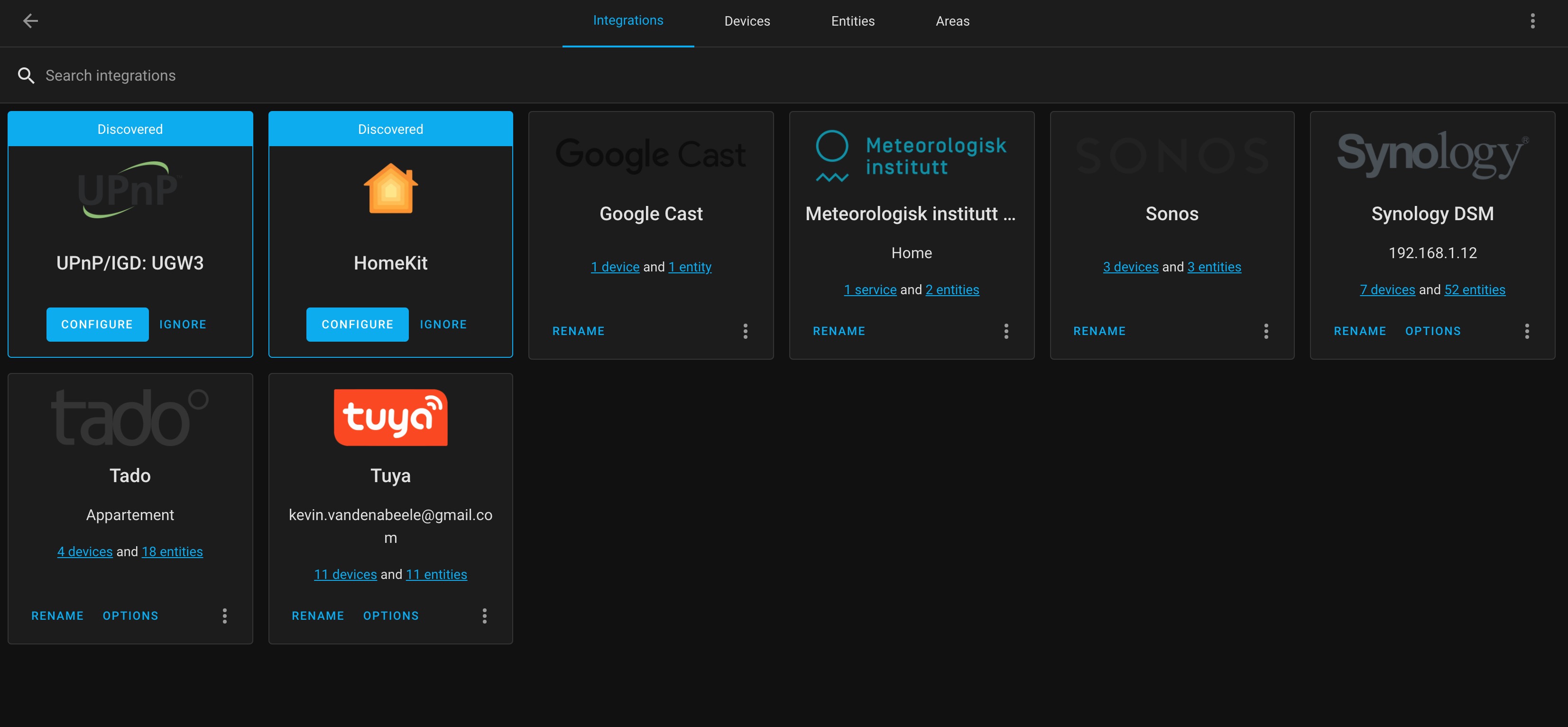
Task: Rename the Sonos integration
Action: pyautogui.click(x=1099, y=331)
